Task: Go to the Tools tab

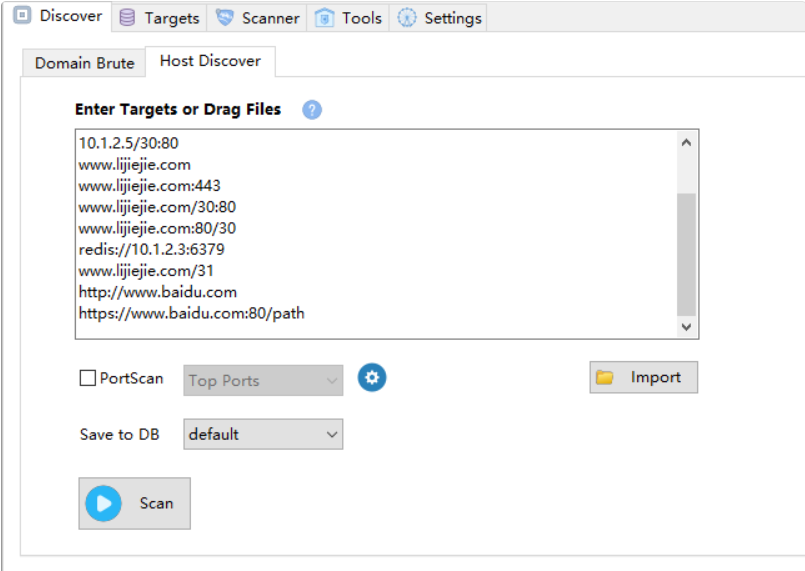Action: point(349,18)
